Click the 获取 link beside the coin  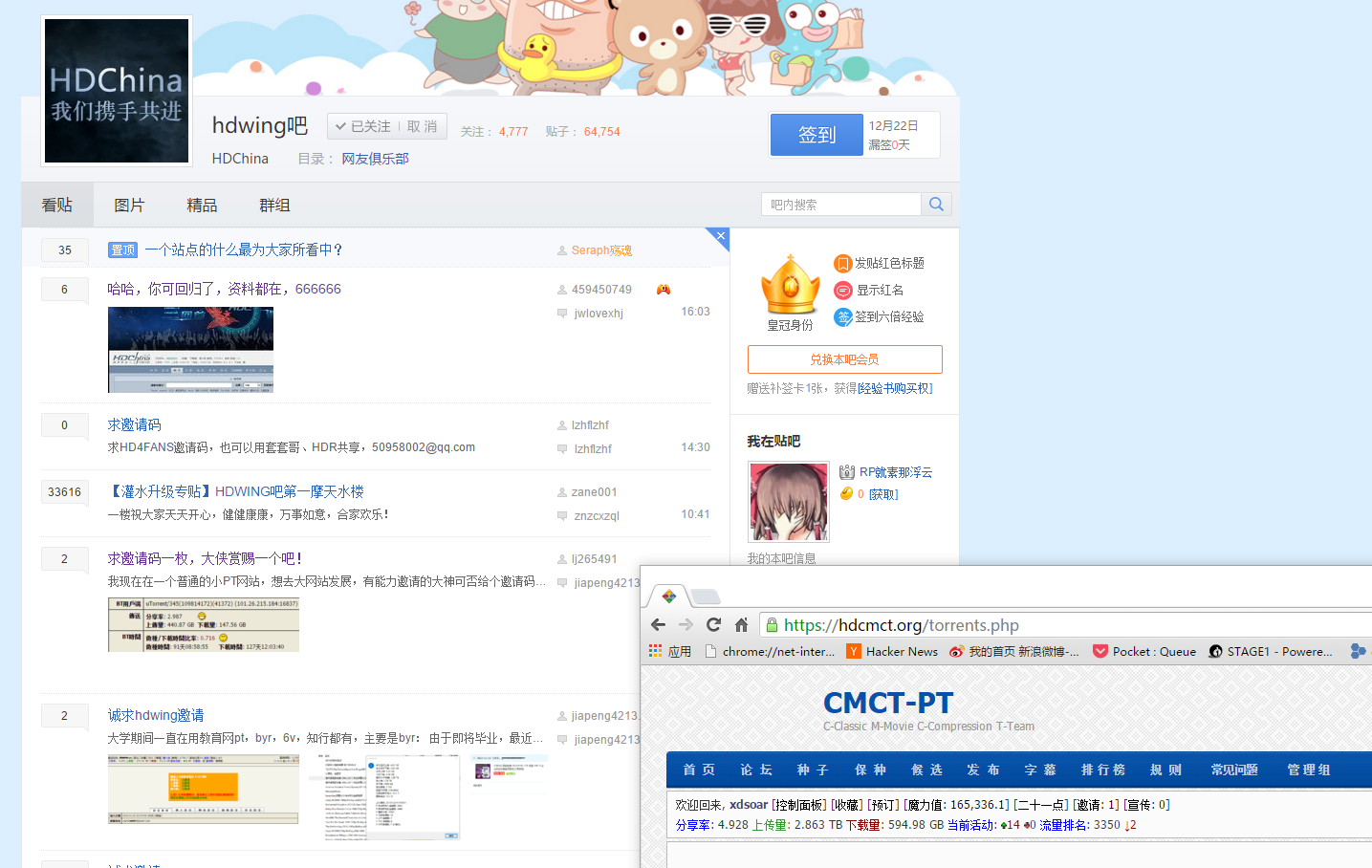[x=883, y=494]
